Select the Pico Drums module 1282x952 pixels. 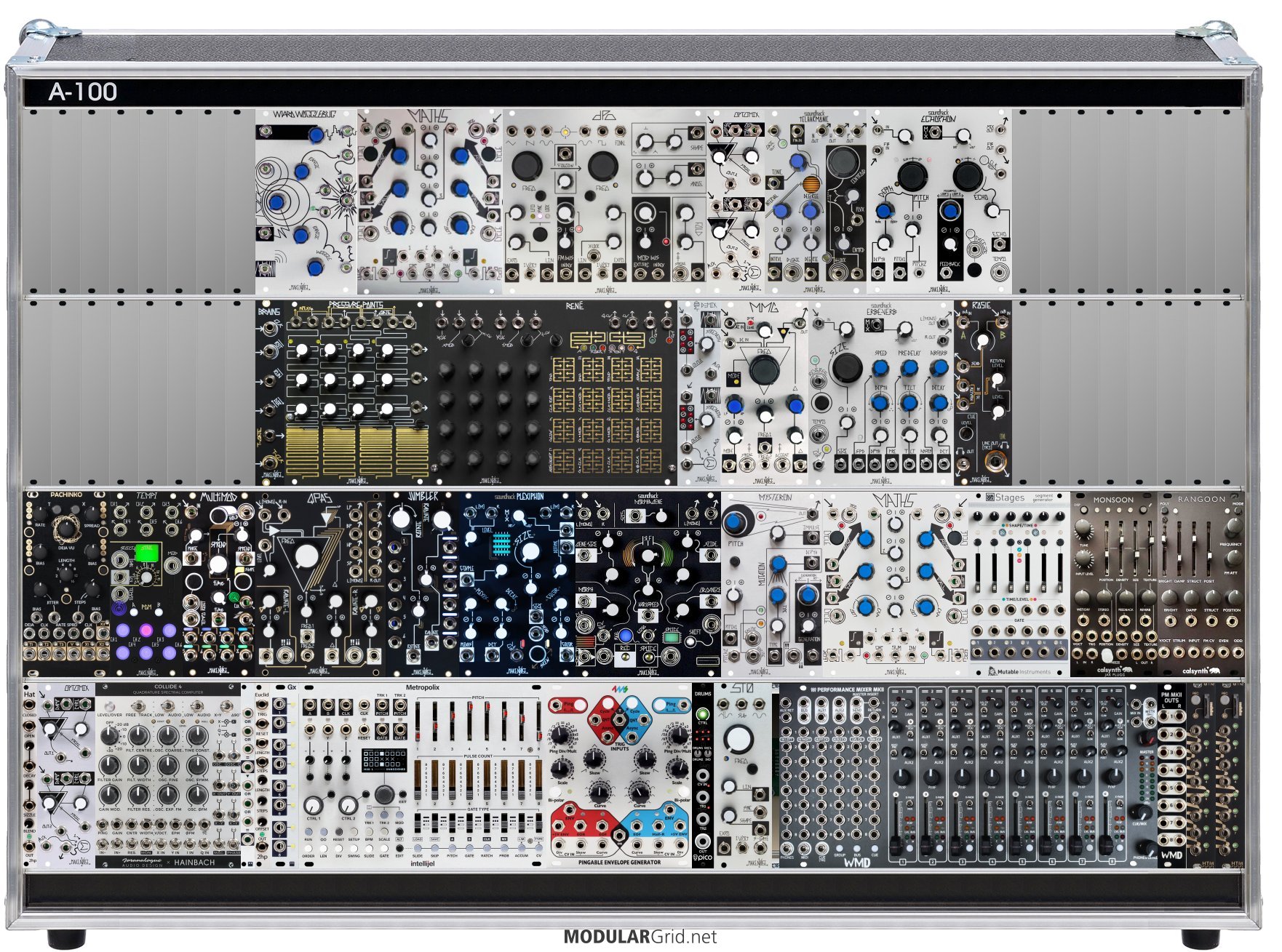pos(703,775)
